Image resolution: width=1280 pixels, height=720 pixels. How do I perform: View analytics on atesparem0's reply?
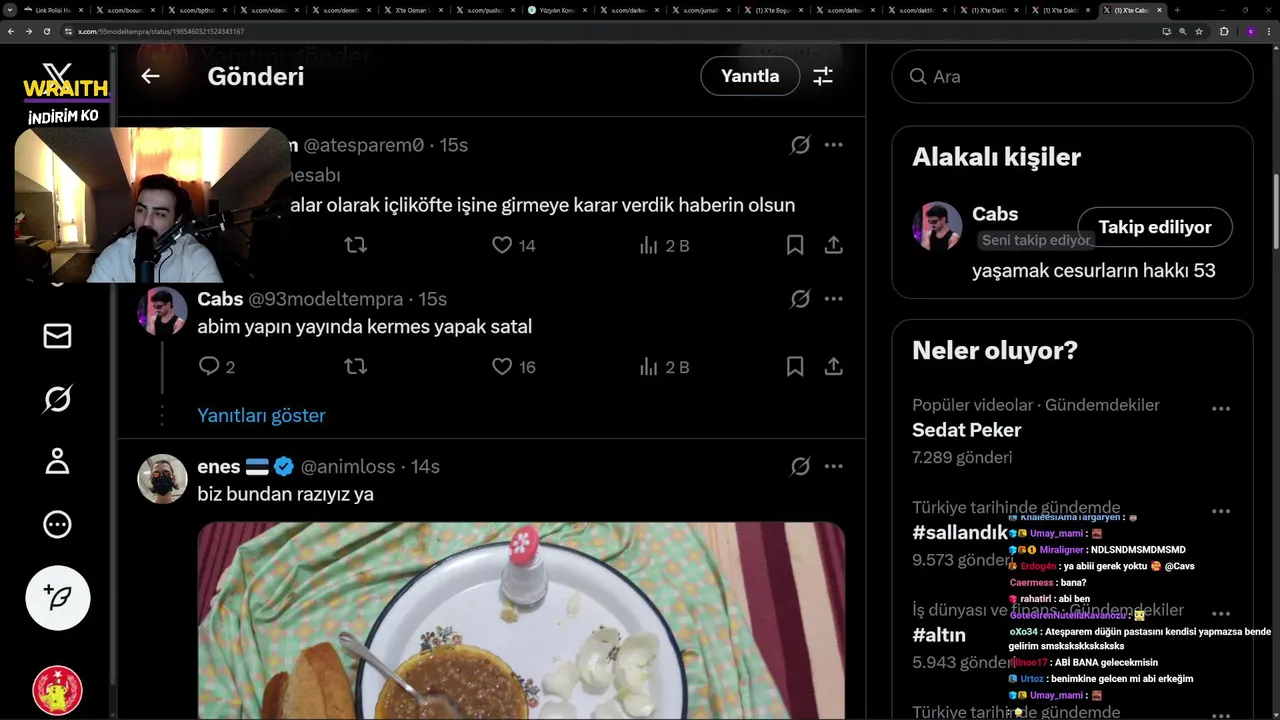[x=664, y=245]
